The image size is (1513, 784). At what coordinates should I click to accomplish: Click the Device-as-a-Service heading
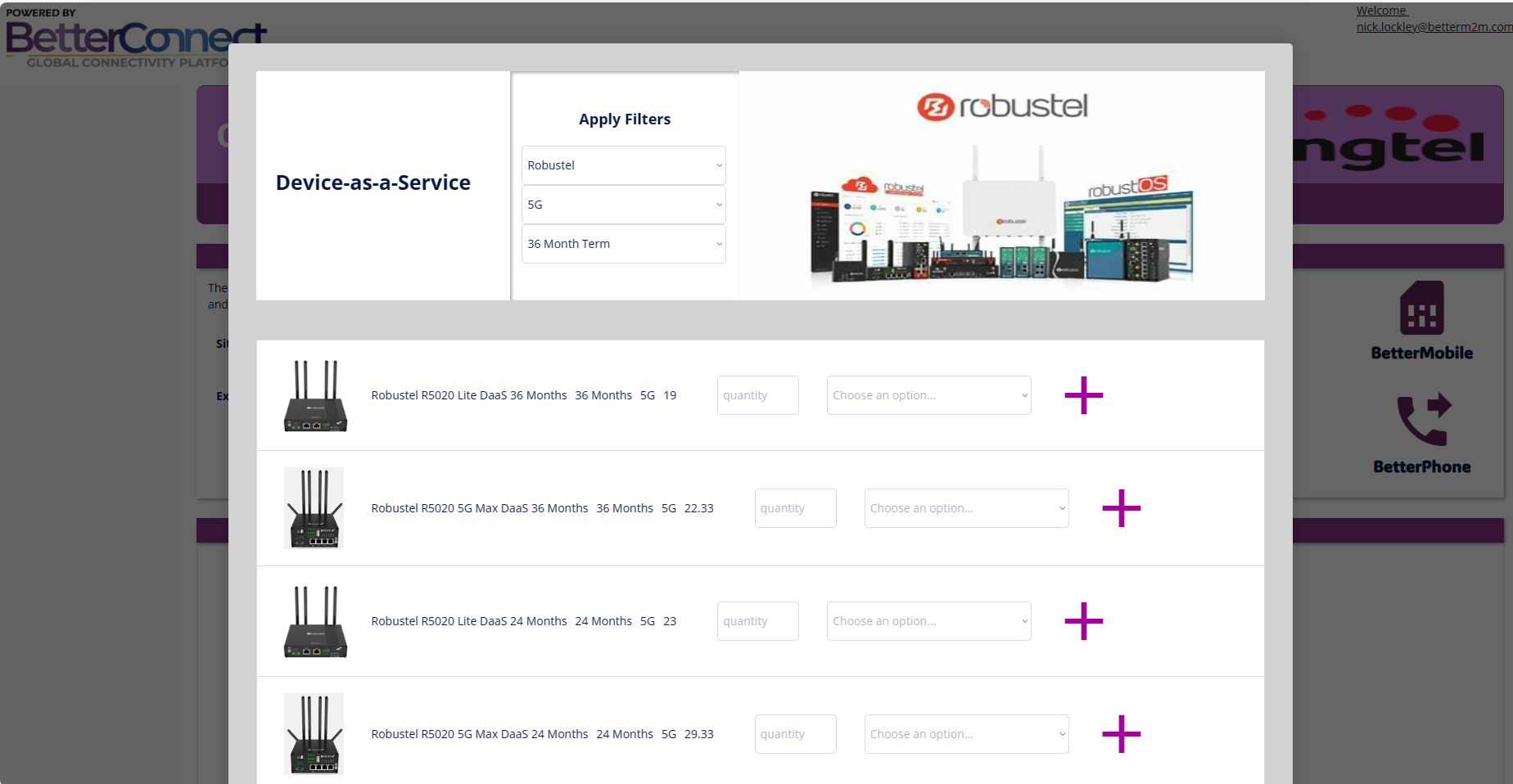click(x=373, y=182)
